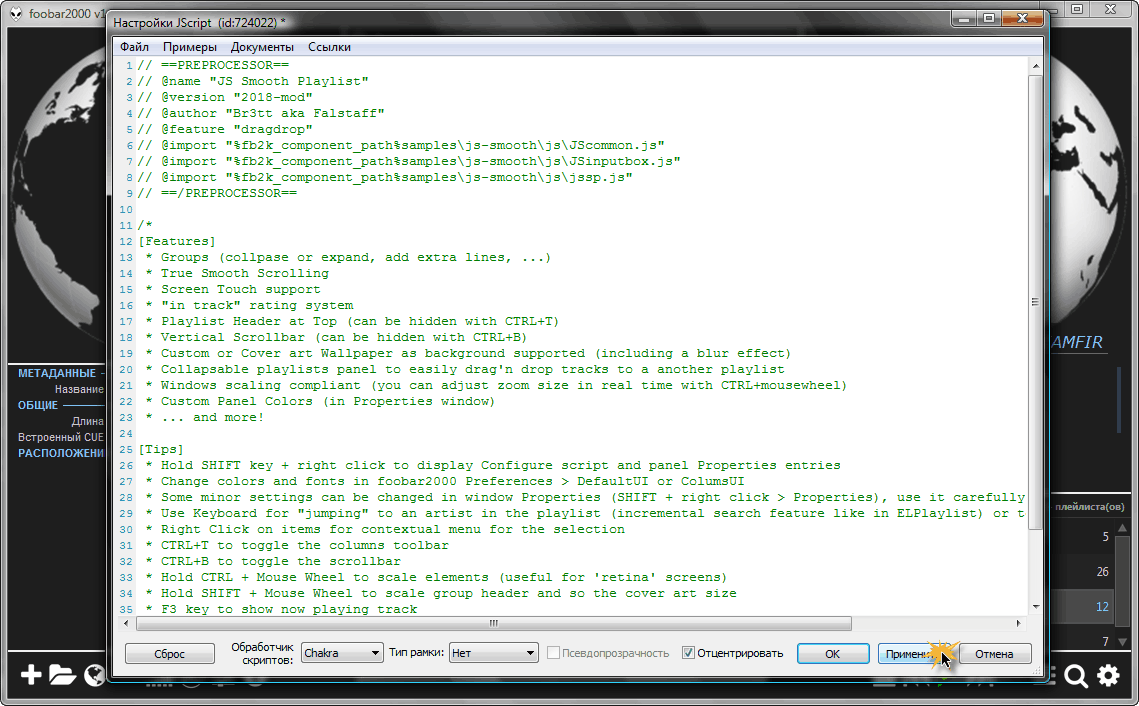1139x706 pixels.
Task: Click the [Features] line in the code
Action: point(177,241)
